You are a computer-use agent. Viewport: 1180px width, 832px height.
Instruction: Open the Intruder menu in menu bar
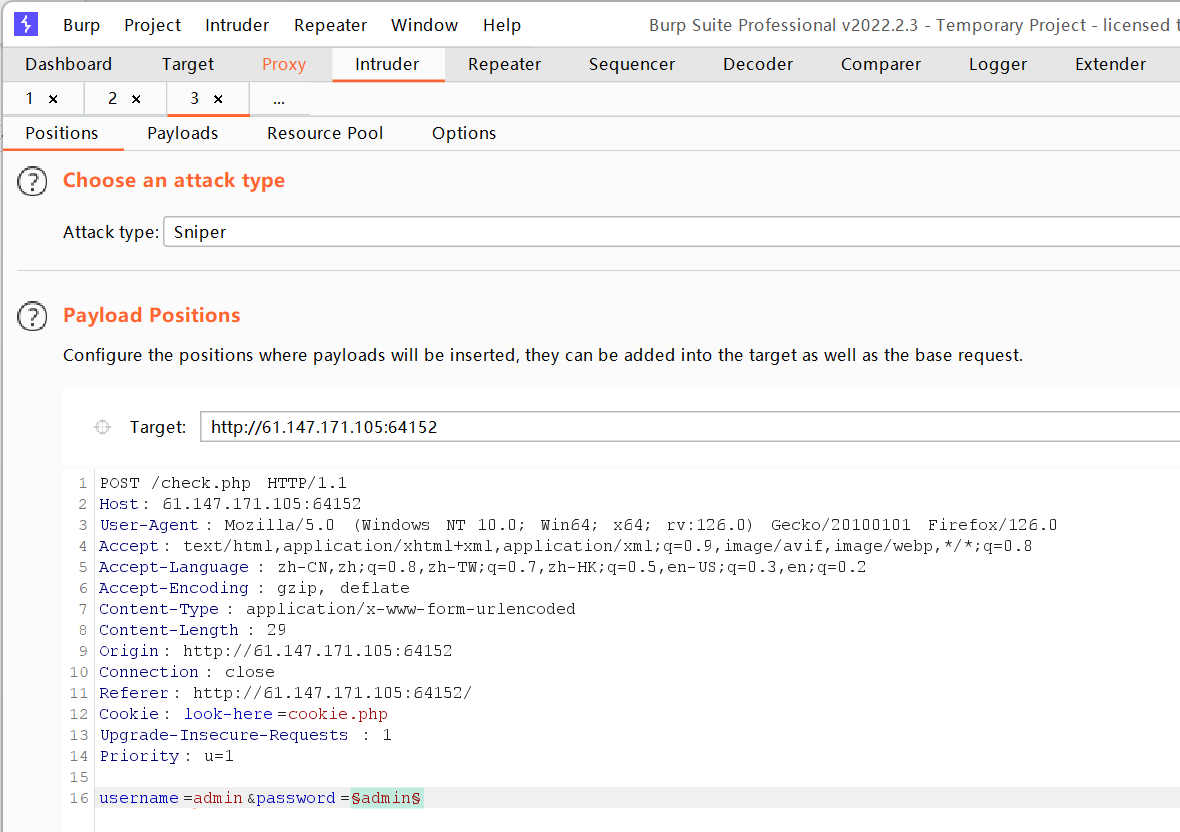tap(236, 25)
